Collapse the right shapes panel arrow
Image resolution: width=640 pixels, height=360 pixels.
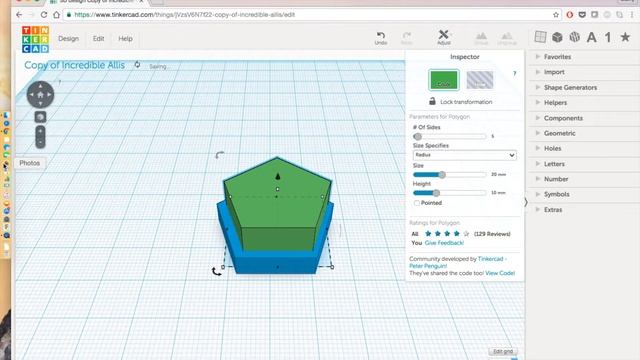(x=526, y=202)
